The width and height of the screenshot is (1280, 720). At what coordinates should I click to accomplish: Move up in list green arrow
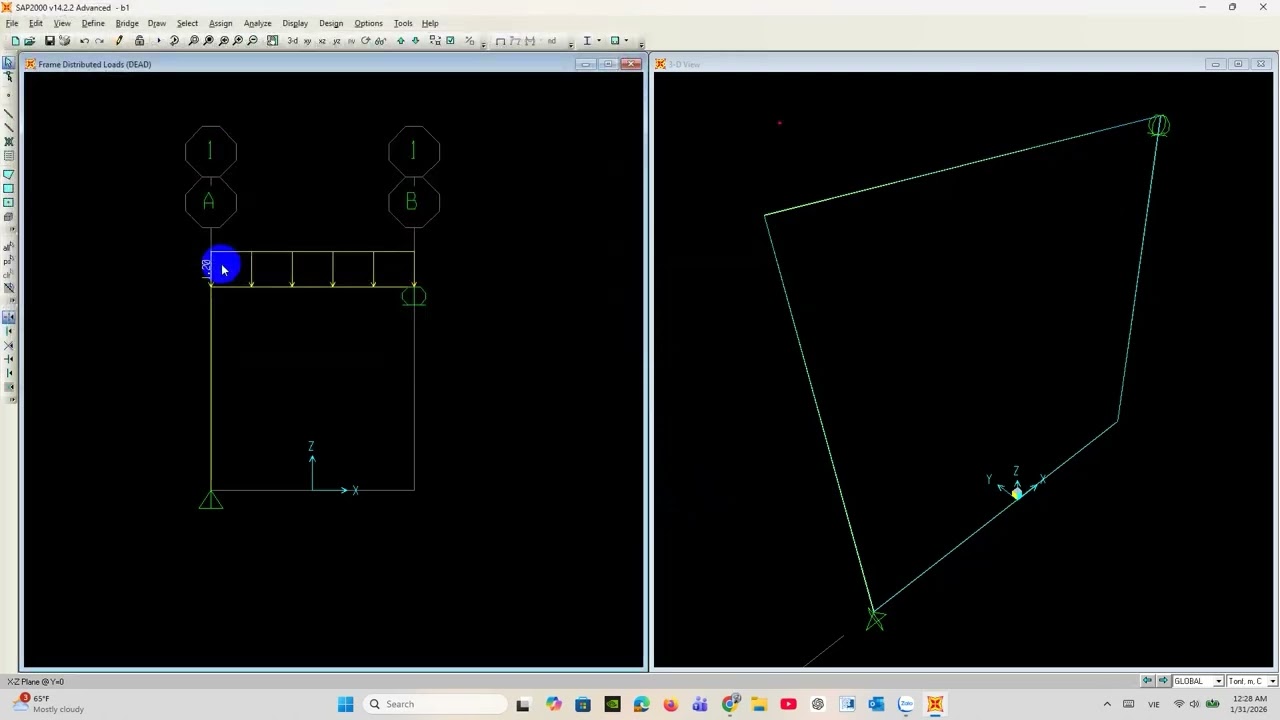[x=401, y=41]
